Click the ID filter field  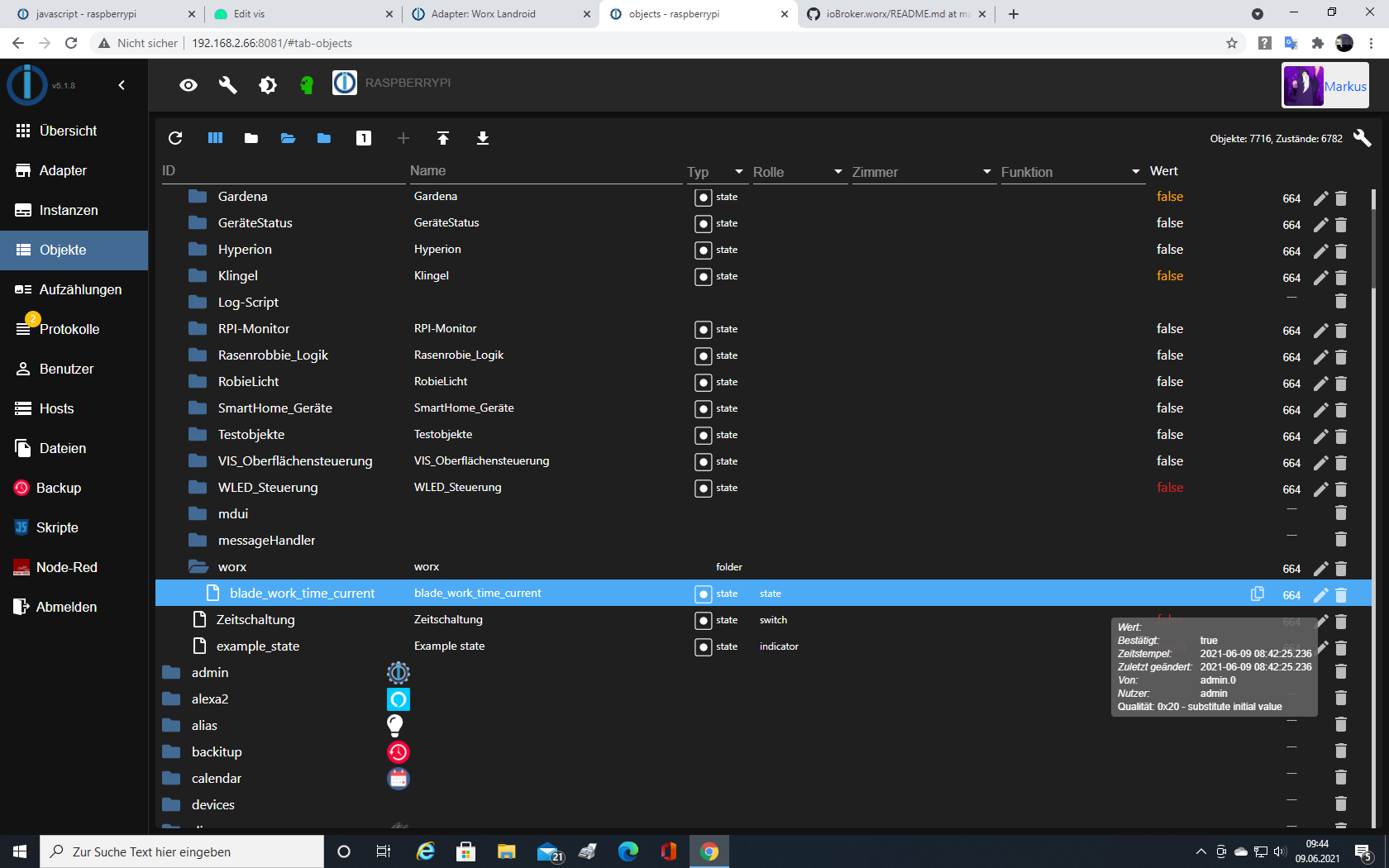(283, 171)
